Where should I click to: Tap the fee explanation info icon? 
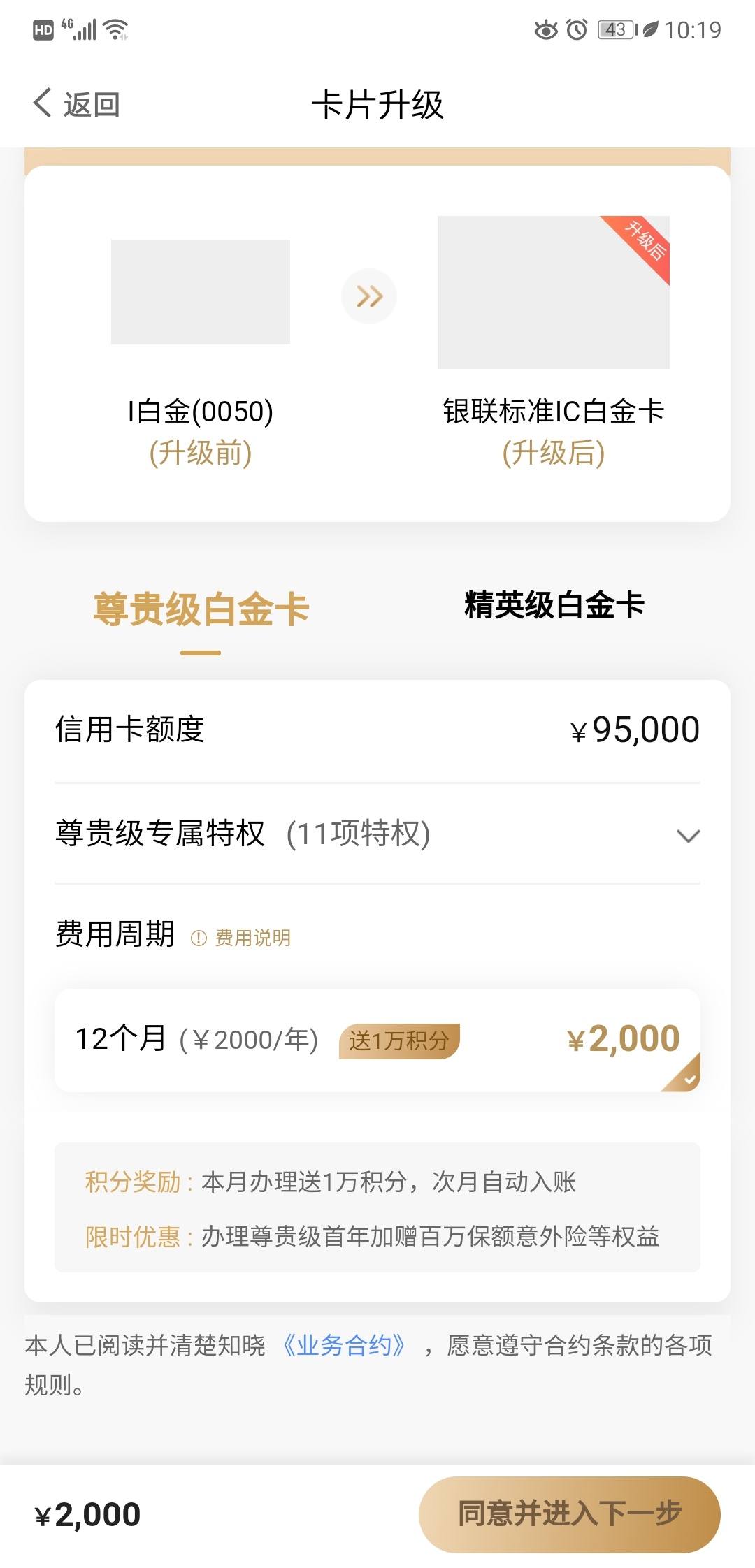coord(199,938)
